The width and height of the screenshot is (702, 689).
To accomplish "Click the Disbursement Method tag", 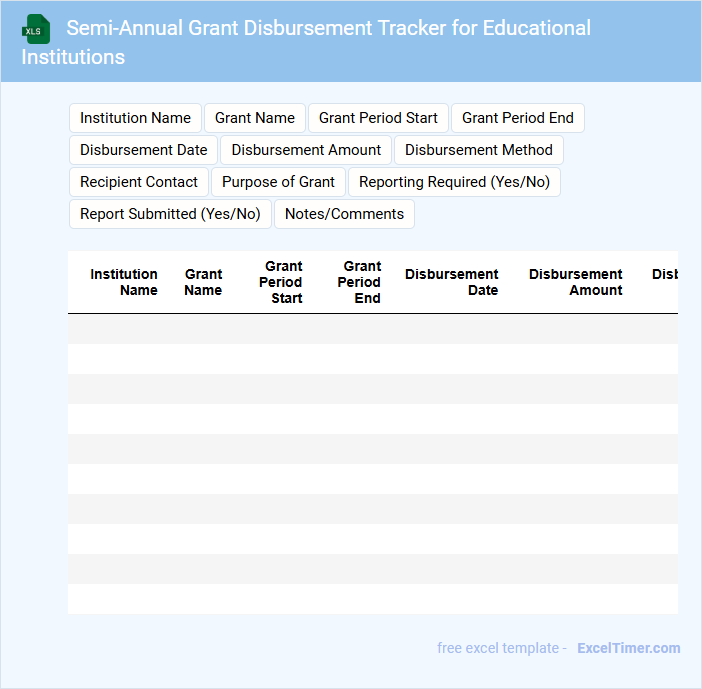I will point(478,150).
